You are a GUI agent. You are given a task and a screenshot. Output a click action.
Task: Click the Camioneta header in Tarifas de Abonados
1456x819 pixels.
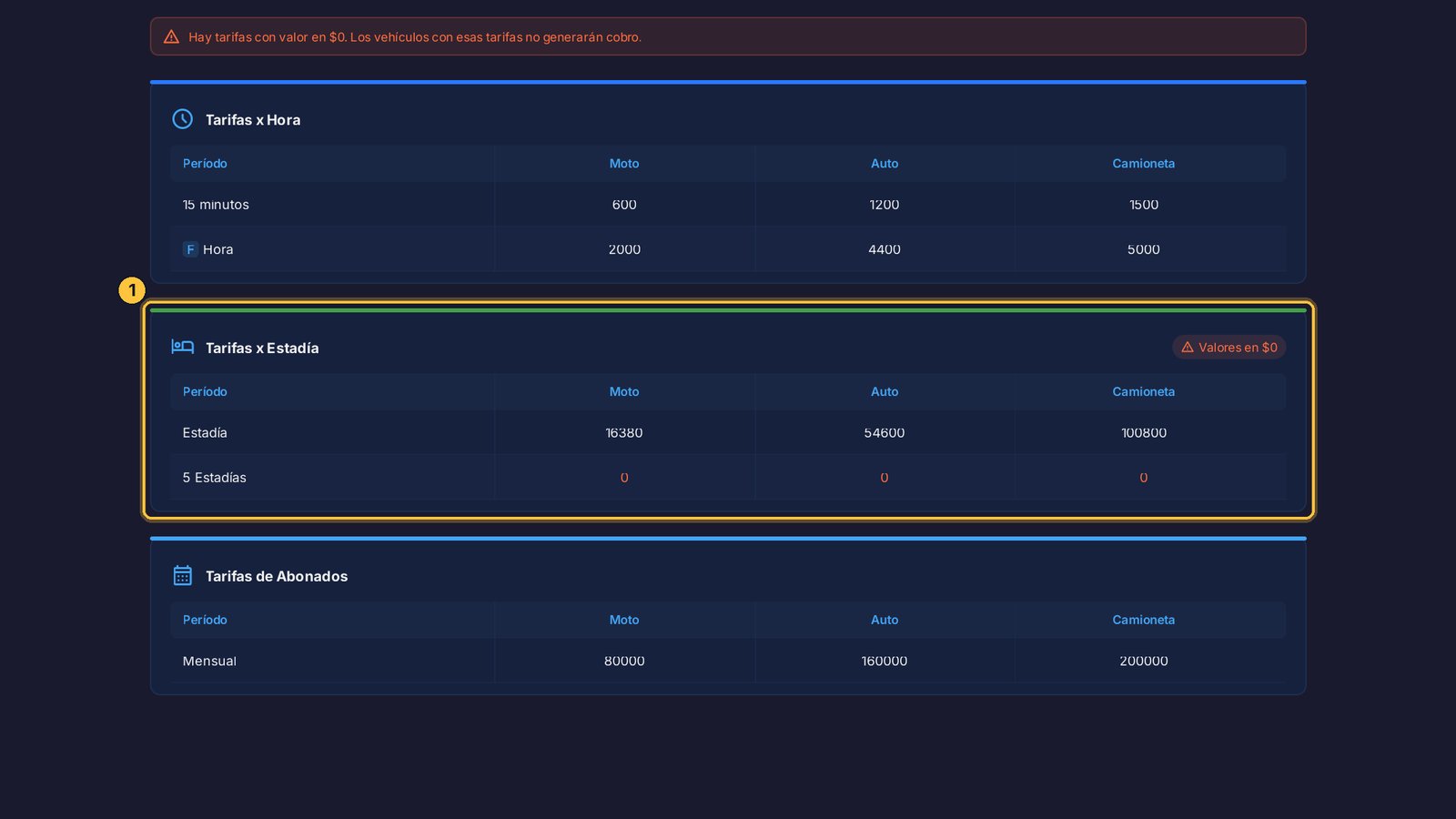coord(1144,621)
